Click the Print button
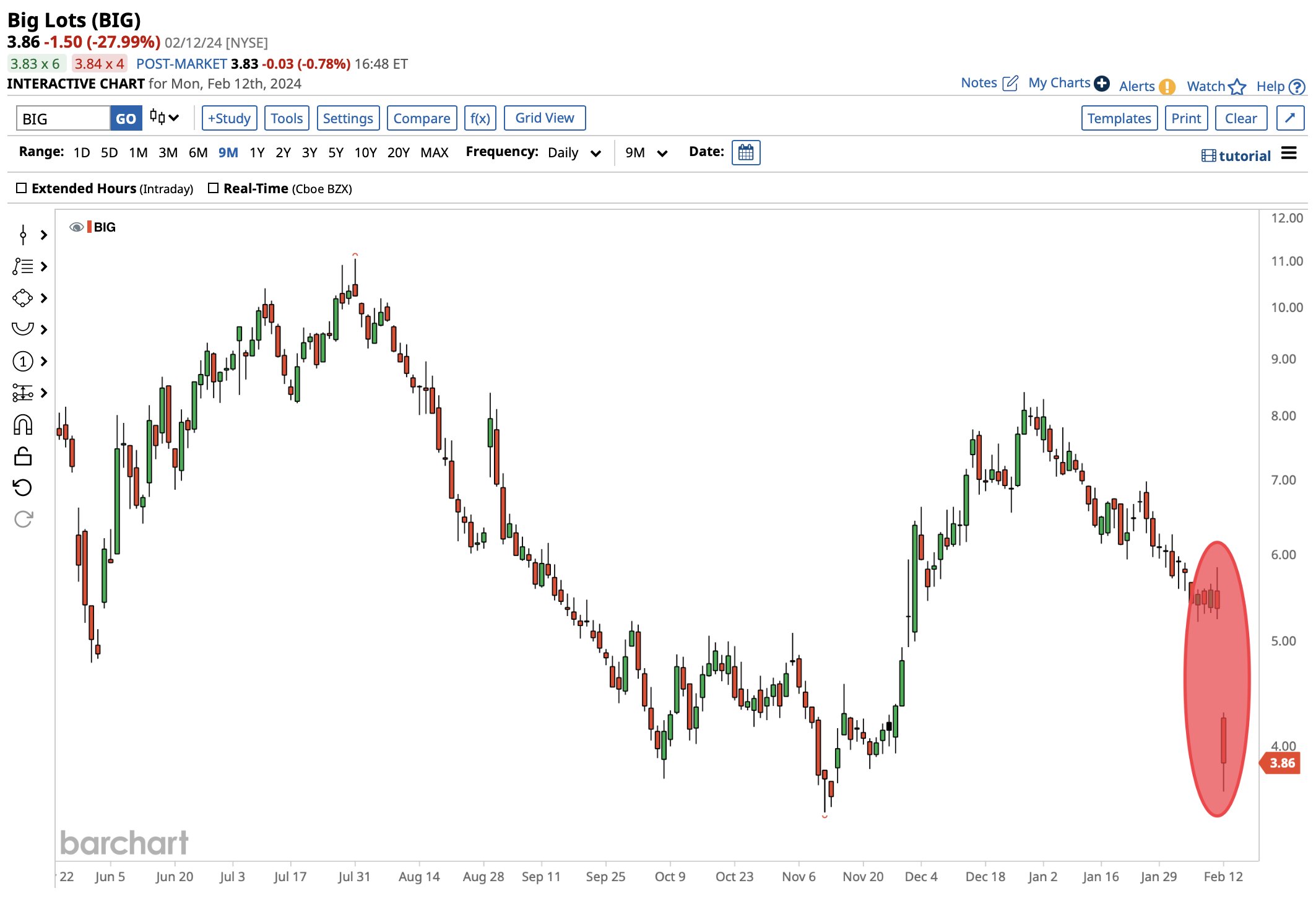 pyautogui.click(x=1186, y=118)
